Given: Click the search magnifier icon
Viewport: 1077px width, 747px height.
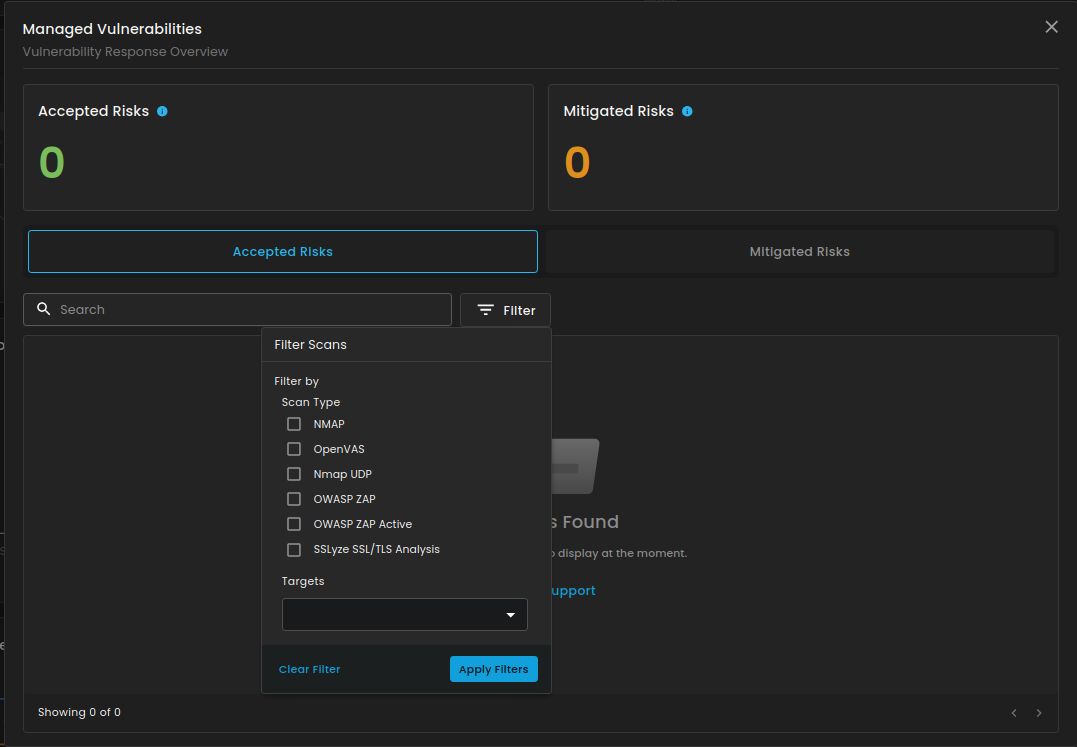Looking at the screenshot, I should point(43,309).
